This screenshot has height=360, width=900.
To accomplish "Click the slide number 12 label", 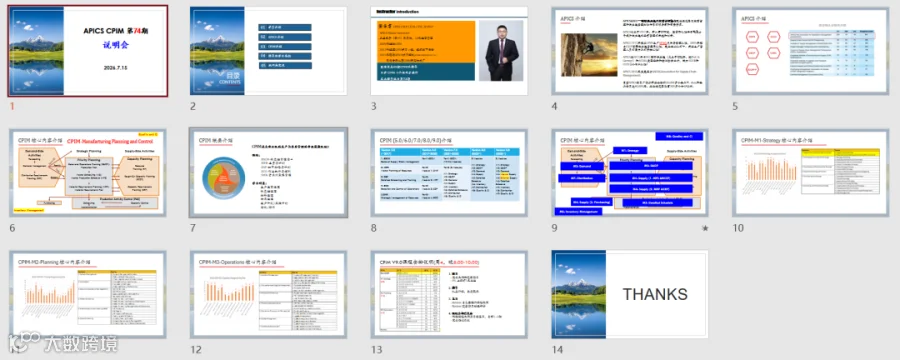I will click(x=196, y=350).
